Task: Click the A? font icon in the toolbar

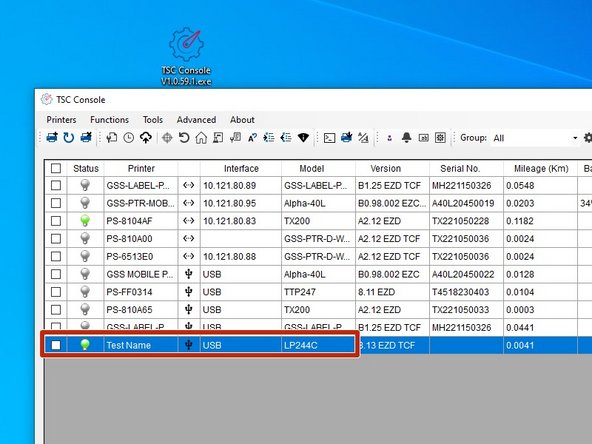Action: [x=252, y=138]
